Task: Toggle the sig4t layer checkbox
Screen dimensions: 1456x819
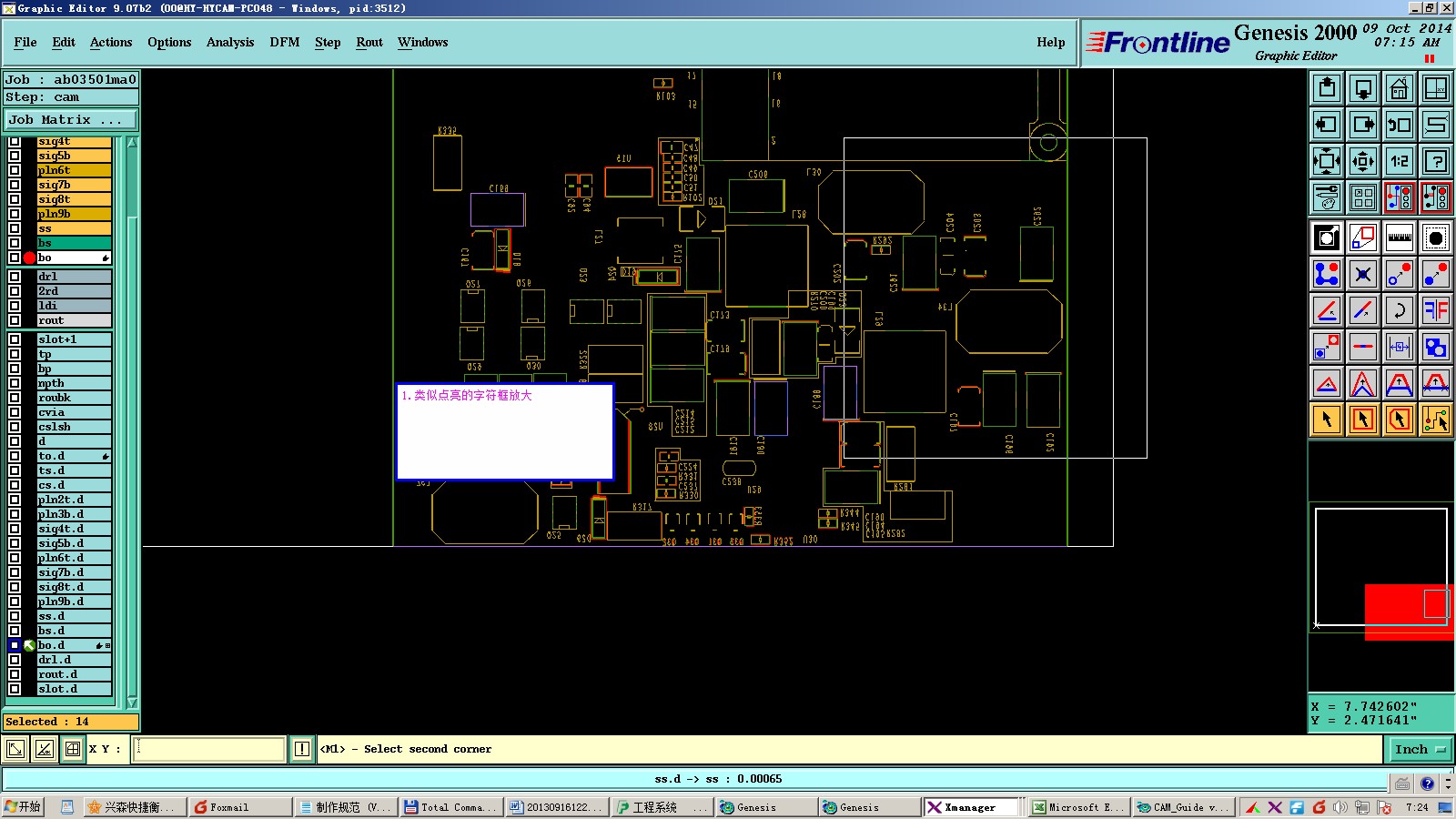Action: (x=15, y=141)
